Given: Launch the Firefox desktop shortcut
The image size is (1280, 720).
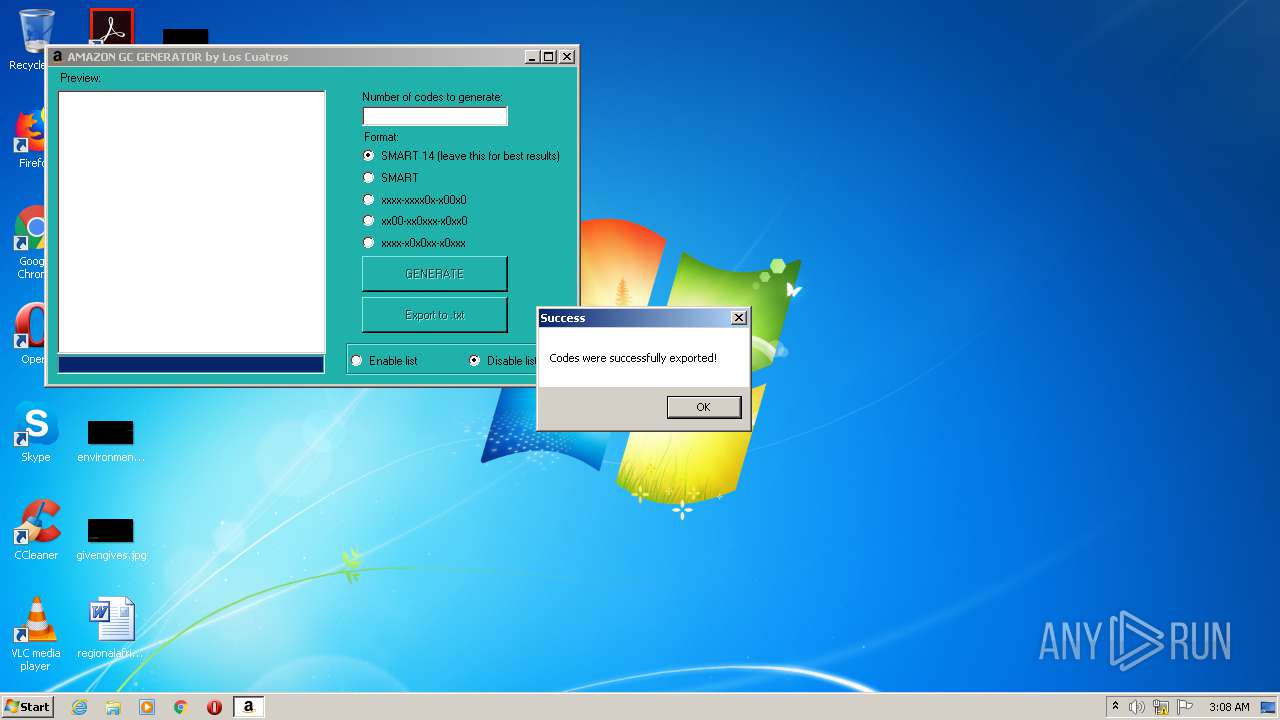Looking at the screenshot, I should point(30,138).
